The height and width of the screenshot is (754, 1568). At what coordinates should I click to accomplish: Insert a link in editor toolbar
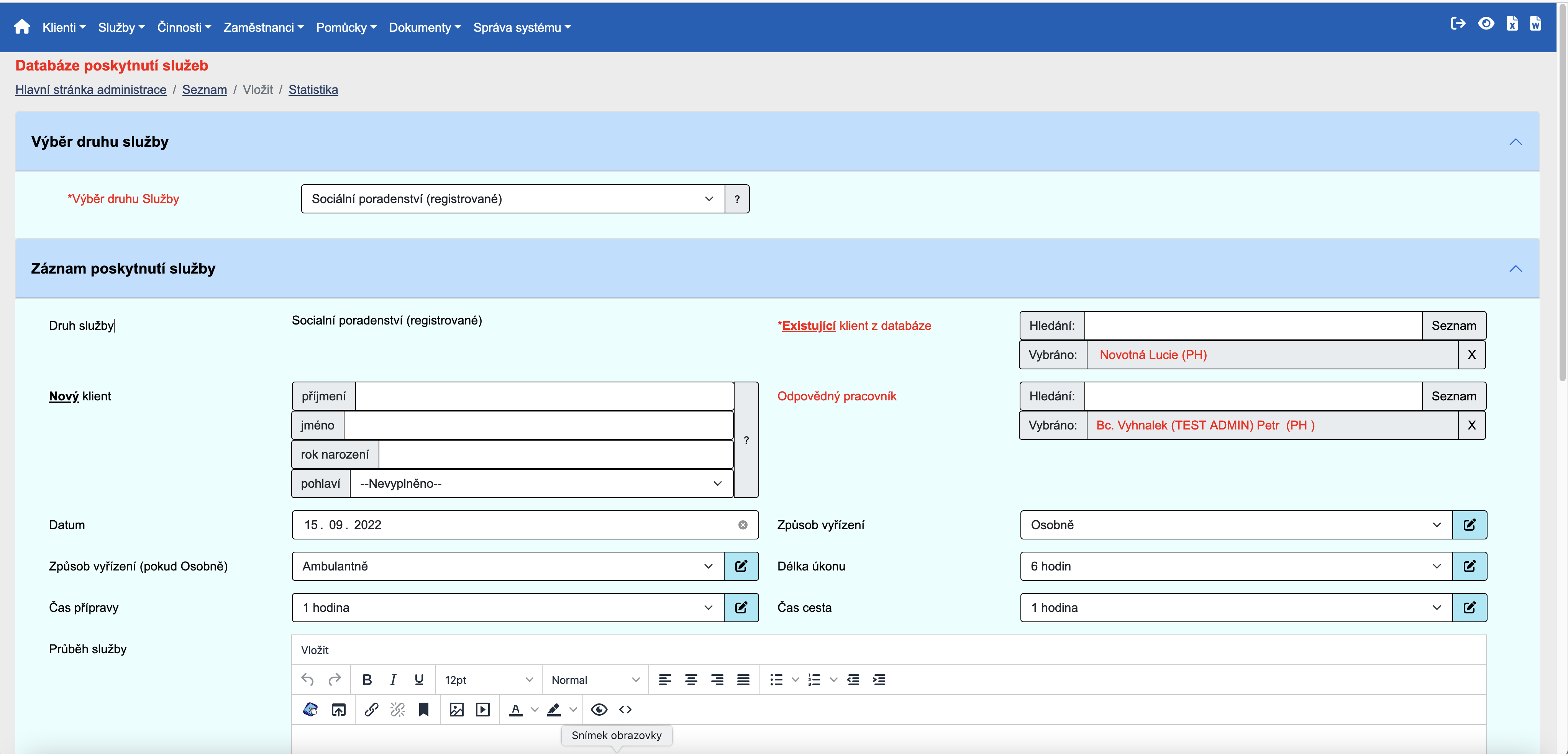pyautogui.click(x=371, y=710)
